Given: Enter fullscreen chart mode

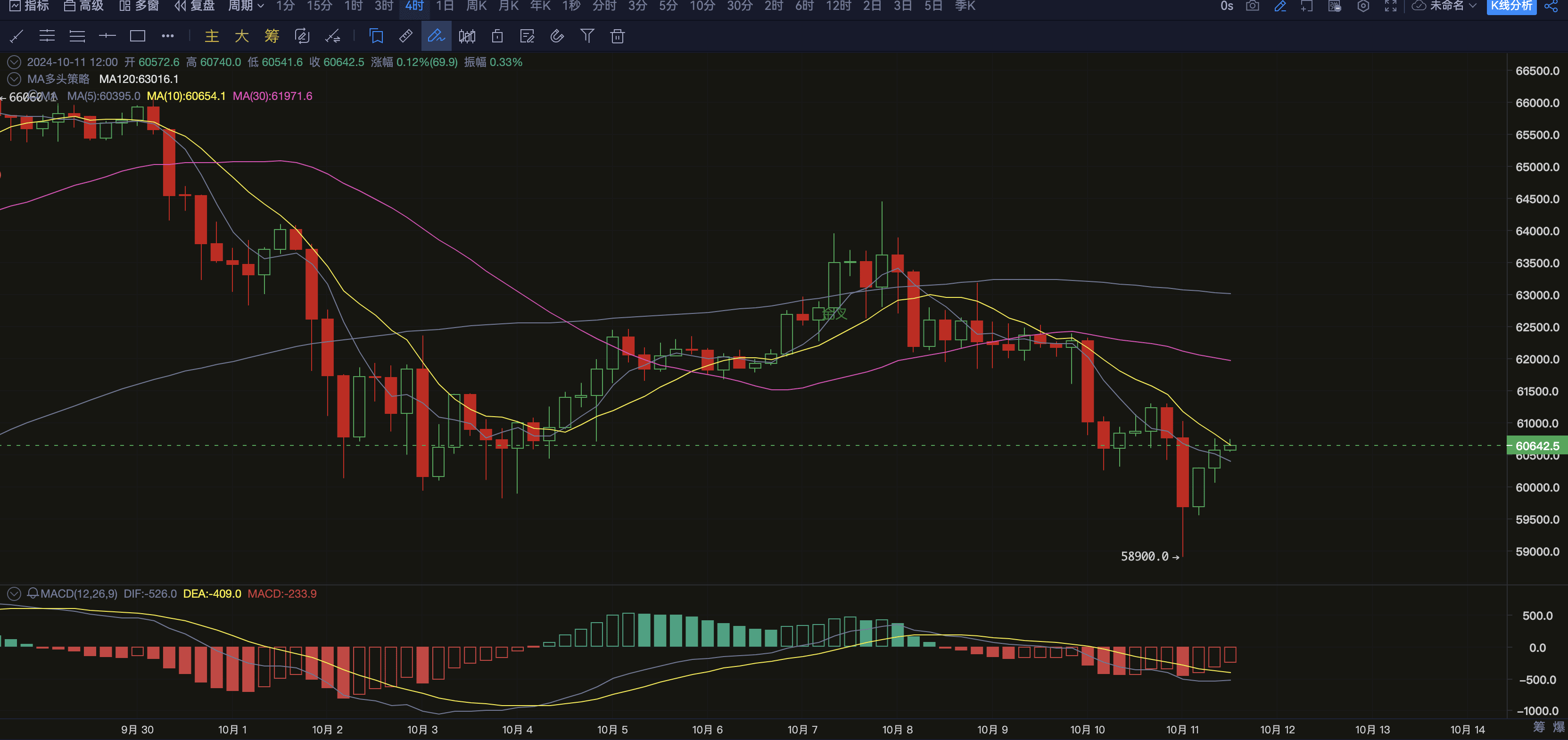Looking at the screenshot, I should click(x=1390, y=6).
